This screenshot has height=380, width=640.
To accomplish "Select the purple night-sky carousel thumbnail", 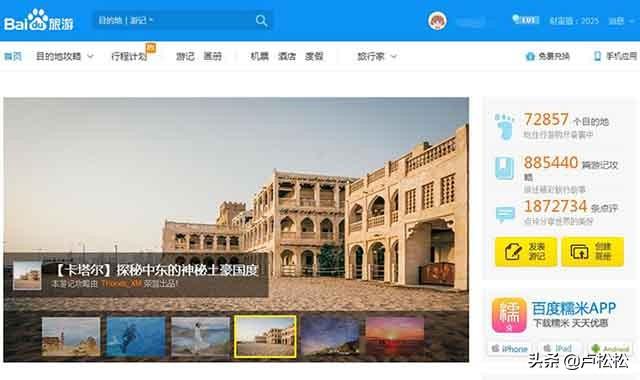I will pyautogui.click(x=330, y=337).
